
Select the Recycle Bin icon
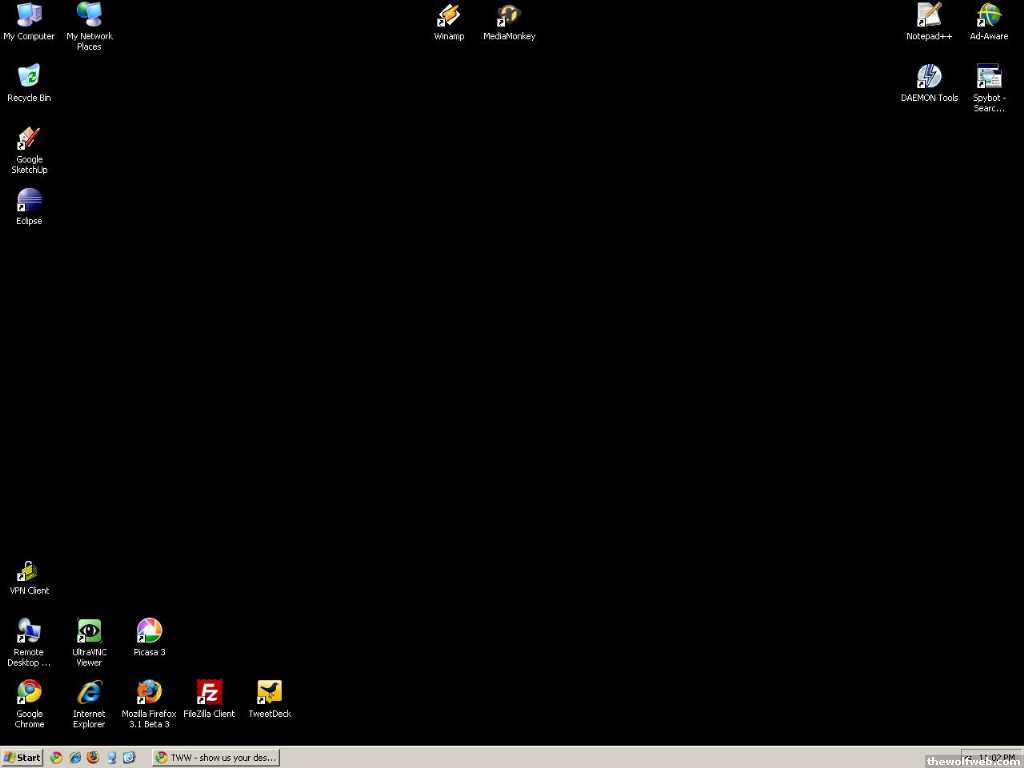coord(29,78)
